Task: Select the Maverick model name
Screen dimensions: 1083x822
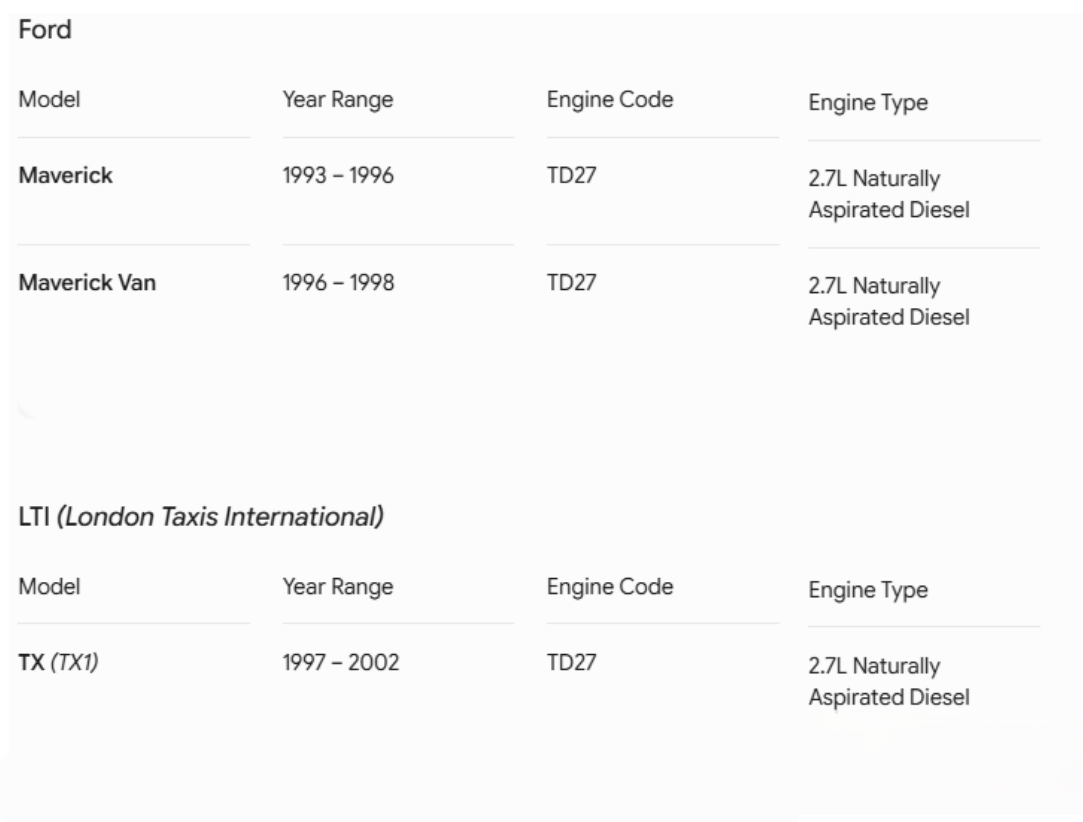Action: click(66, 175)
